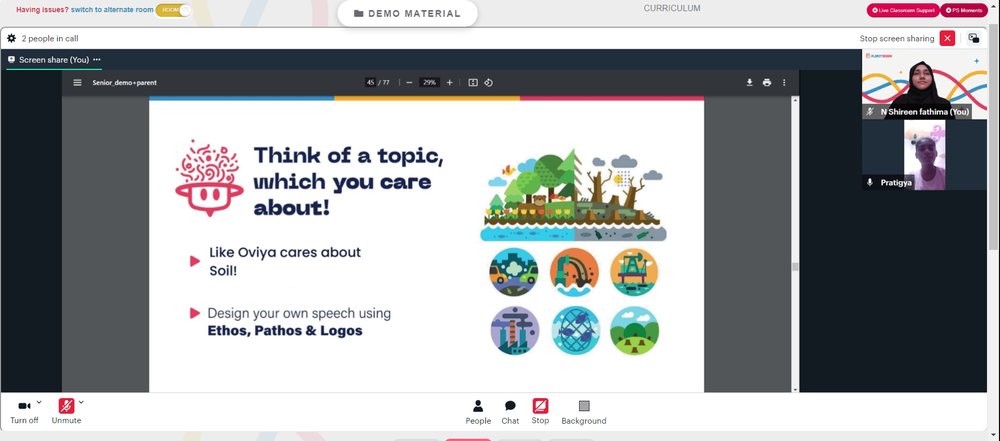Click the robot brain logo on slide
Viewport: 1000px width, 441px height.
tap(209, 178)
